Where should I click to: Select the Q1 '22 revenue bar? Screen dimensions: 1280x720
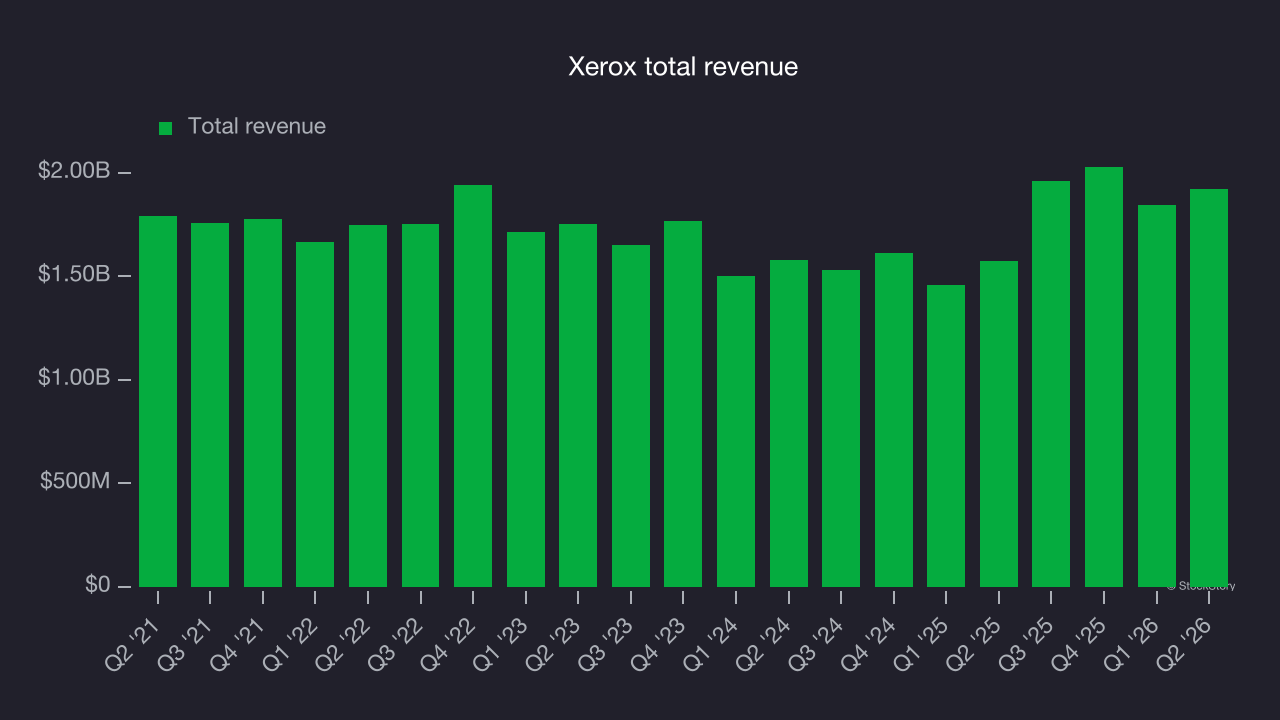point(315,414)
